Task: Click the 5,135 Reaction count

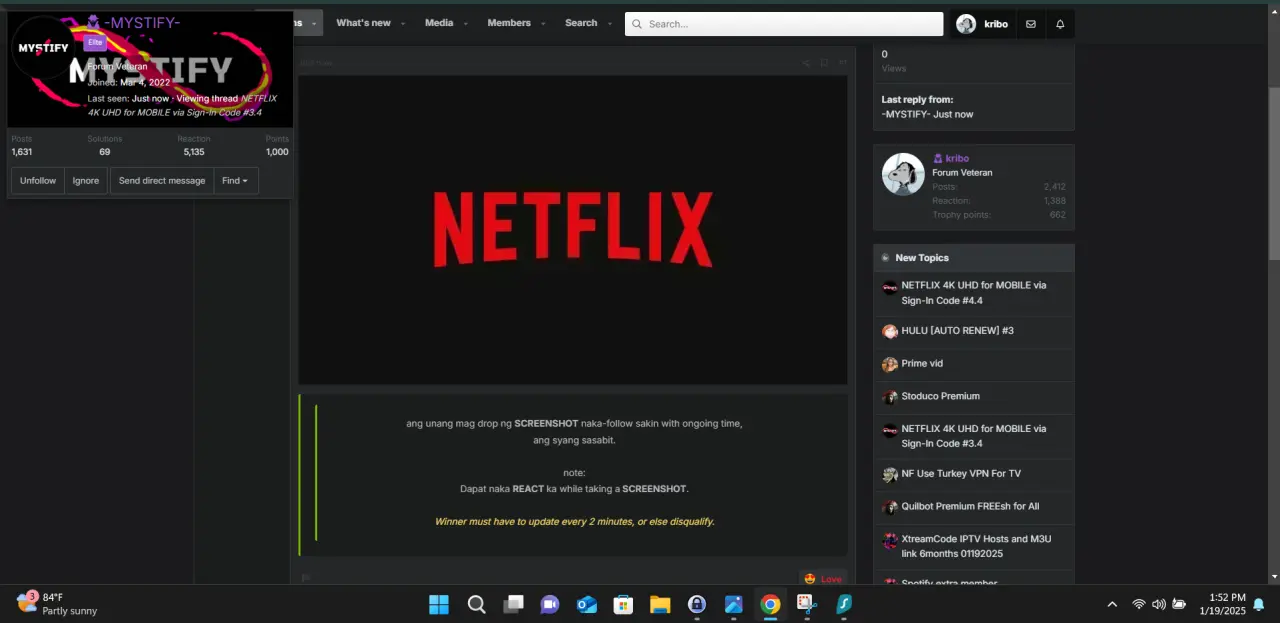Action: click(193, 152)
